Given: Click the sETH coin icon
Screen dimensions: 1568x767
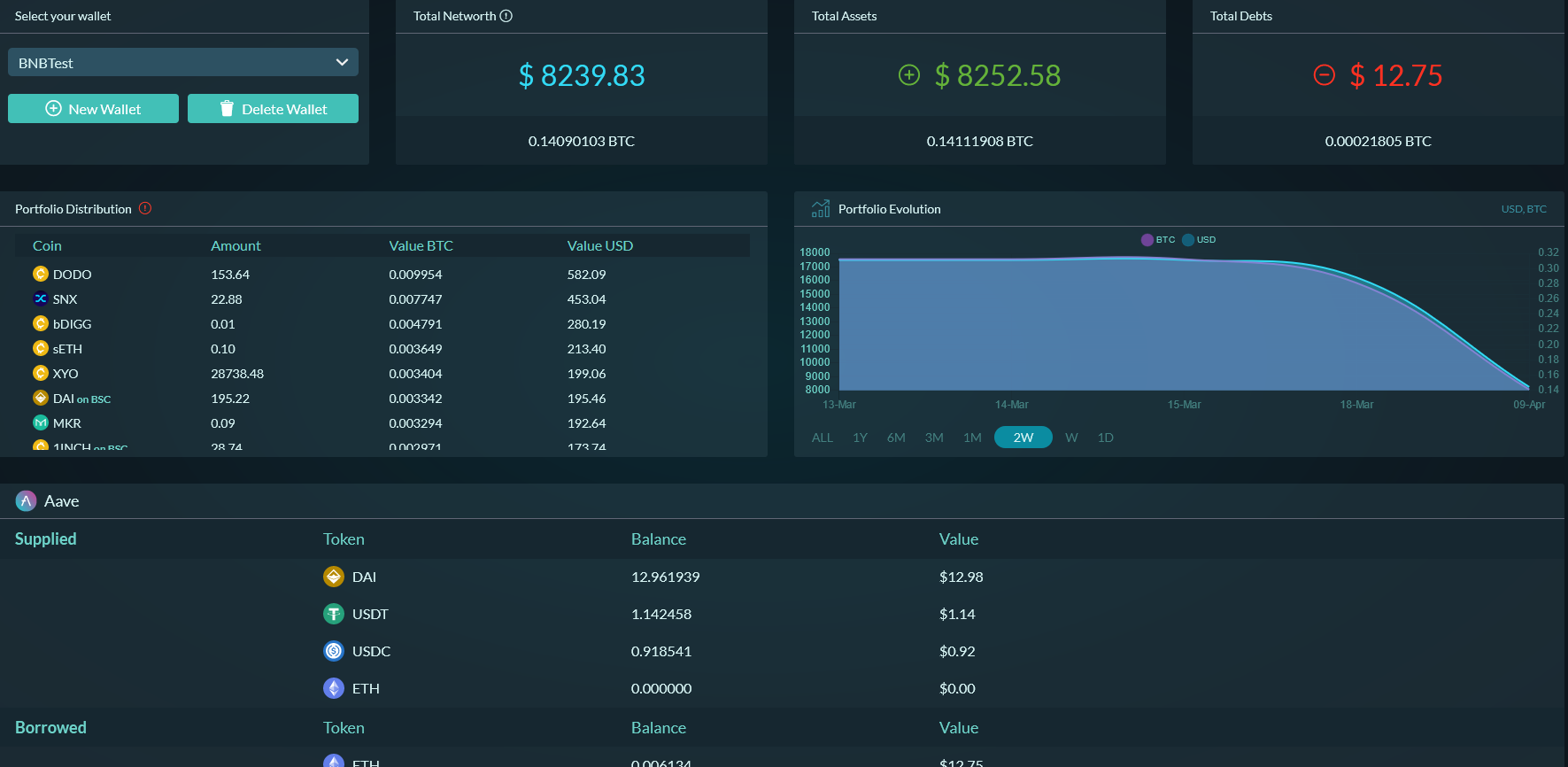Looking at the screenshot, I should pyautogui.click(x=41, y=348).
